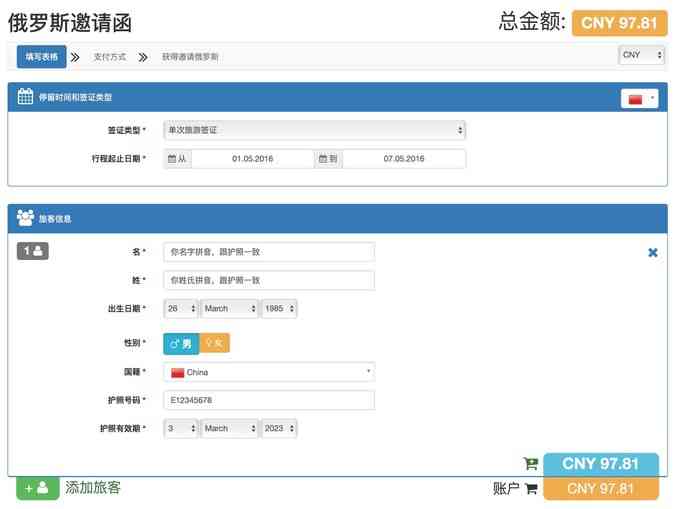The width and height of the screenshot is (680, 509).
Task: Click the black shopping cart icon by 账户
Action: tap(531, 489)
